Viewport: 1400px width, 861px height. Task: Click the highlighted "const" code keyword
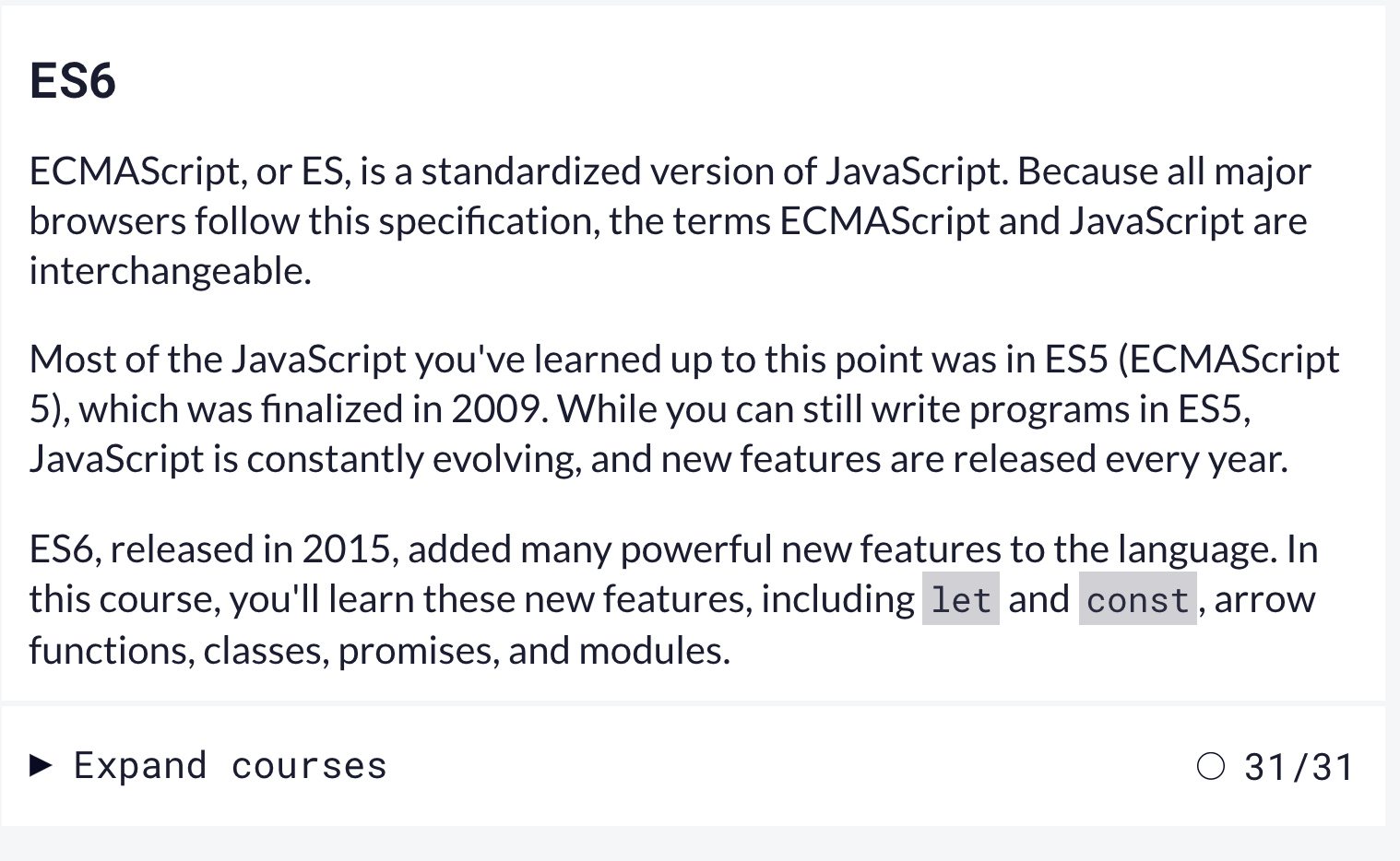pyautogui.click(x=1137, y=600)
